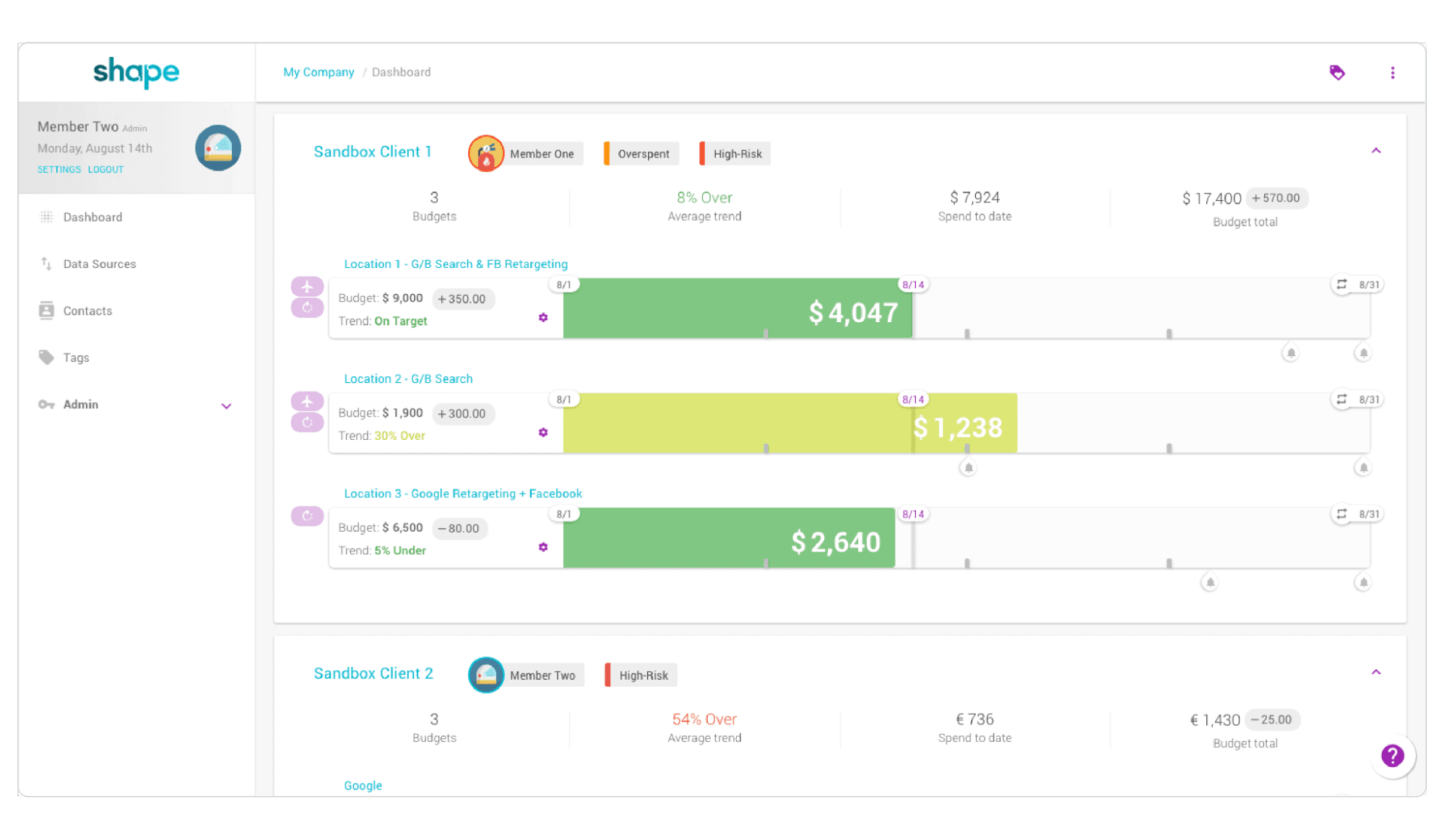Open the Dashboard menu item
This screenshot has height=840, width=1444.
click(x=93, y=217)
